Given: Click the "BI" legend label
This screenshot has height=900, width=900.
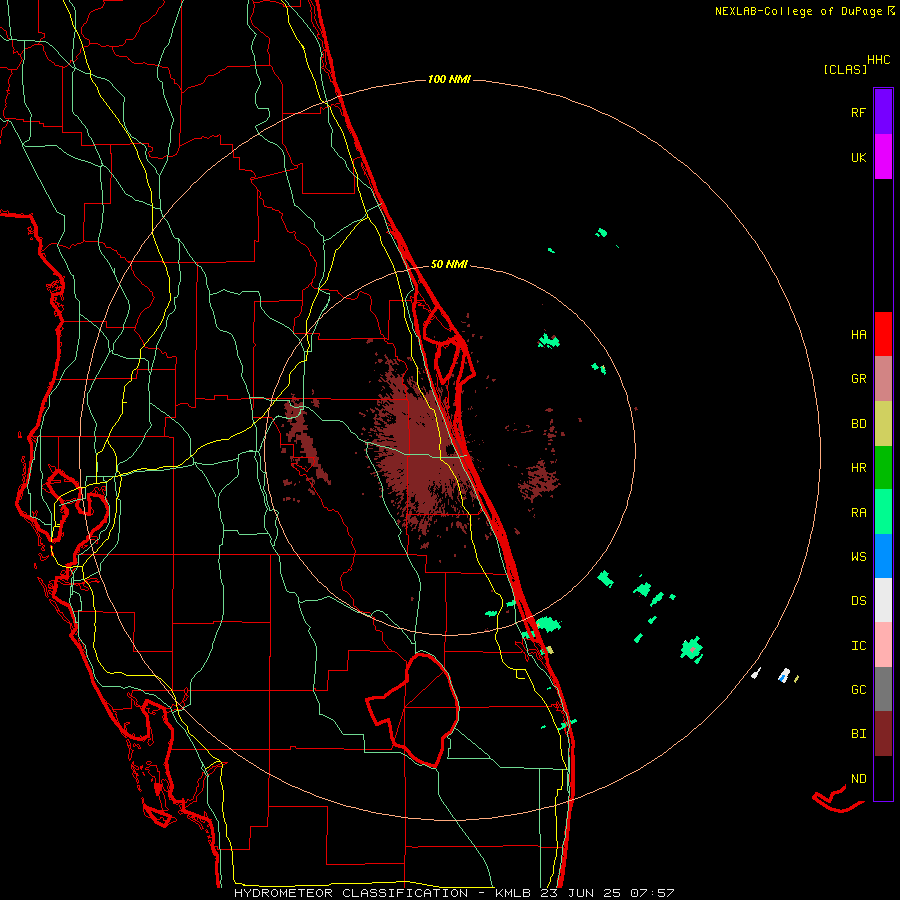Looking at the screenshot, I should pyautogui.click(x=858, y=734).
